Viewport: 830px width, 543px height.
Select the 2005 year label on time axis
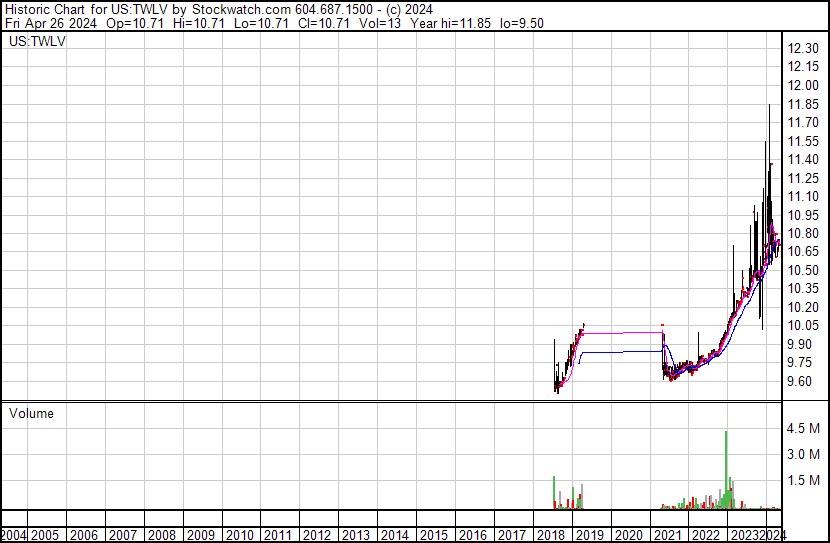click(x=45, y=536)
